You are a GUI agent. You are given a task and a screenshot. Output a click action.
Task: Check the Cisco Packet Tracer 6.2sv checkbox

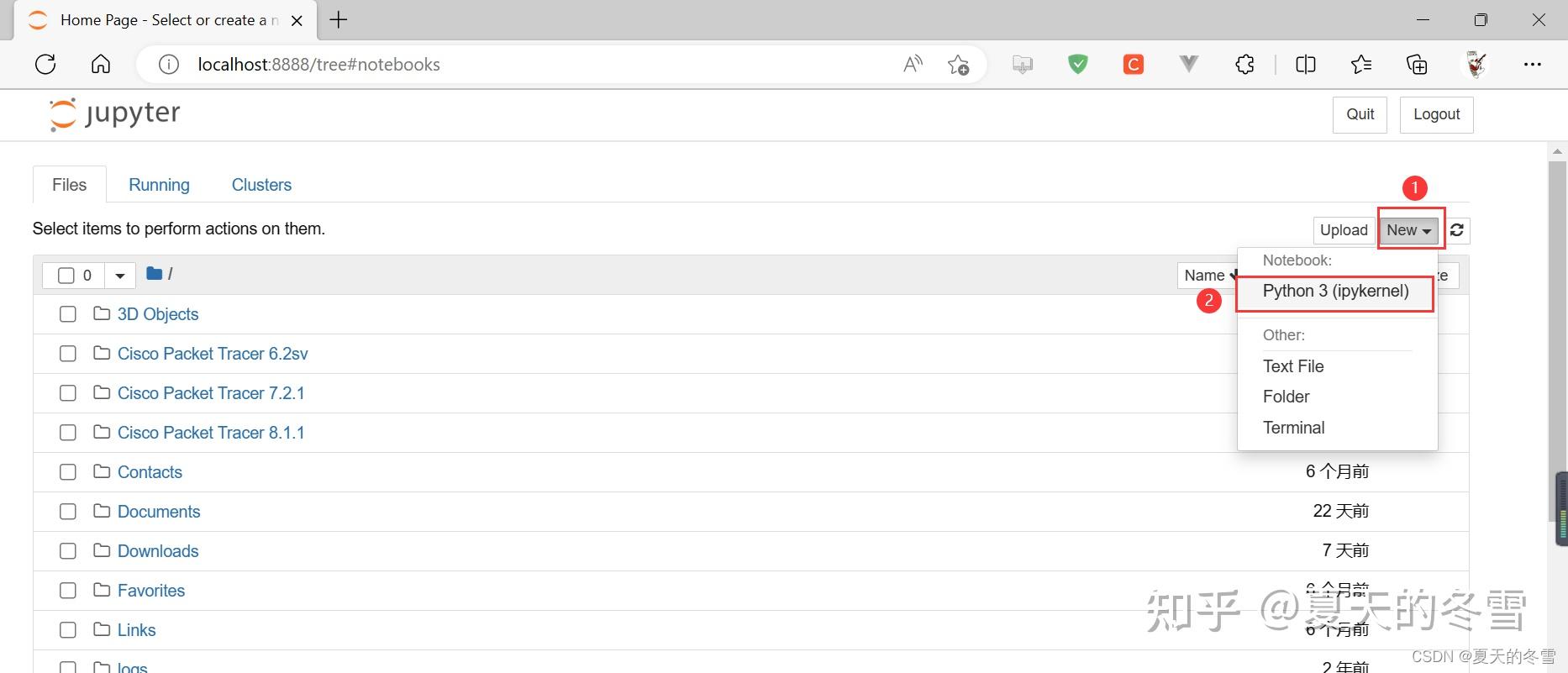[x=68, y=354]
